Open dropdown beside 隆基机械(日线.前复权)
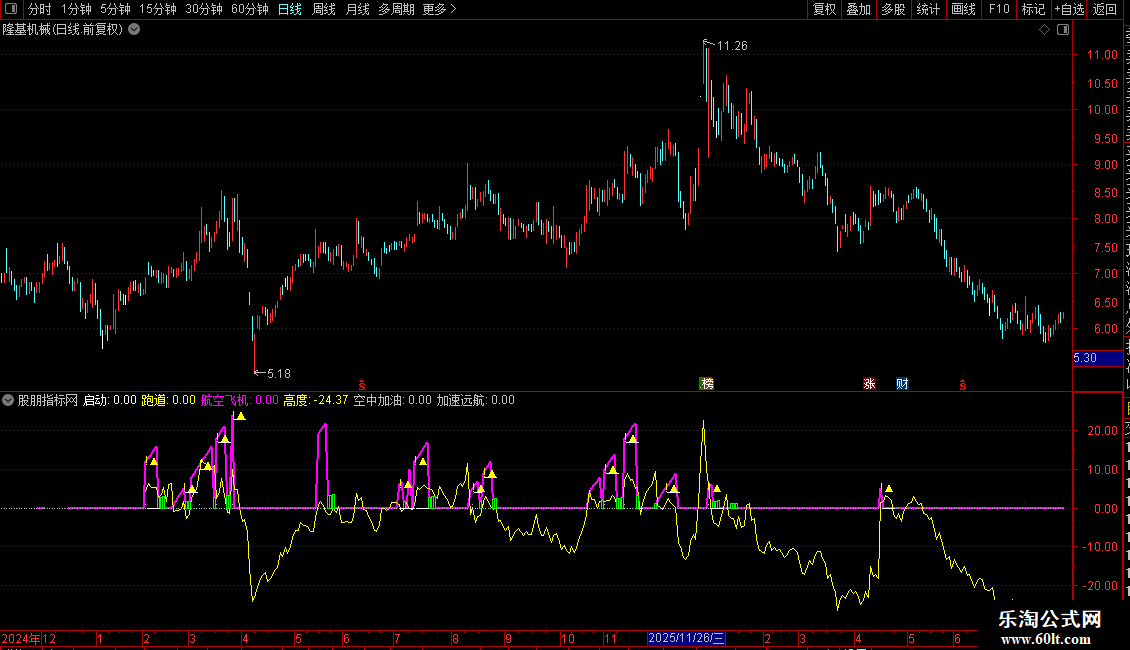This screenshot has height=650, width=1130. click(x=134, y=30)
